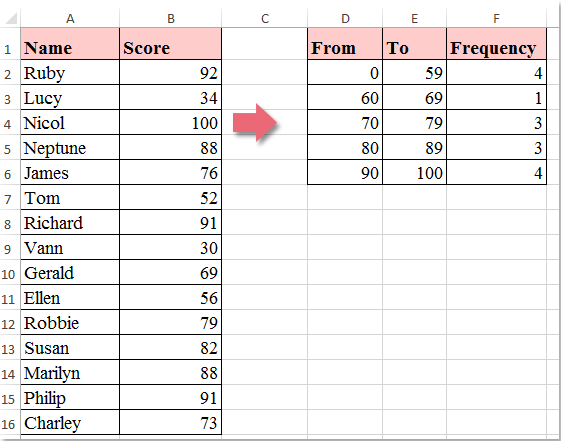Viewport: 561px width, 441px height.
Task: Select column F header
Action: click(x=496, y=18)
